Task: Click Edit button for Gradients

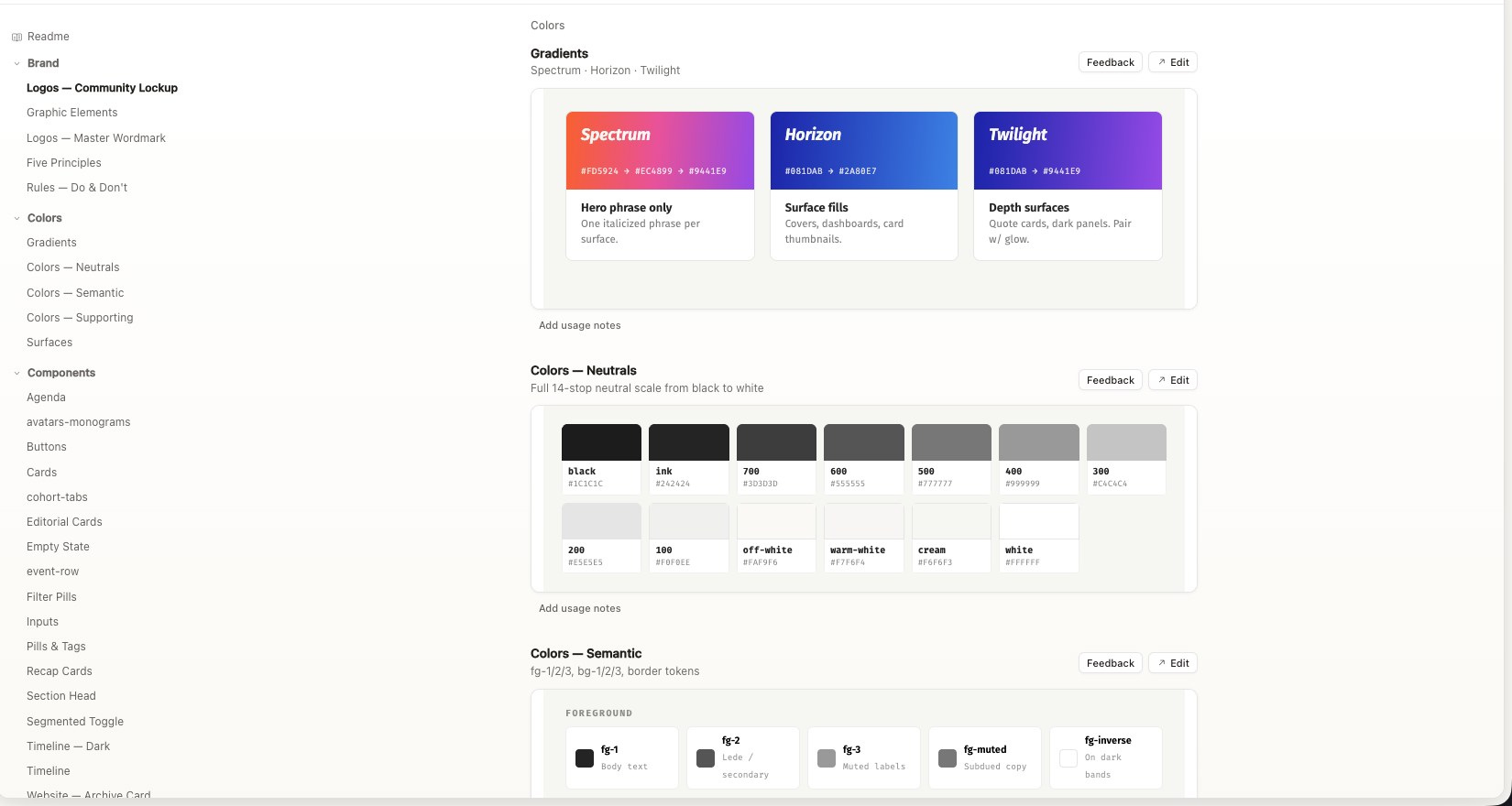Action: click(x=1173, y=62)
